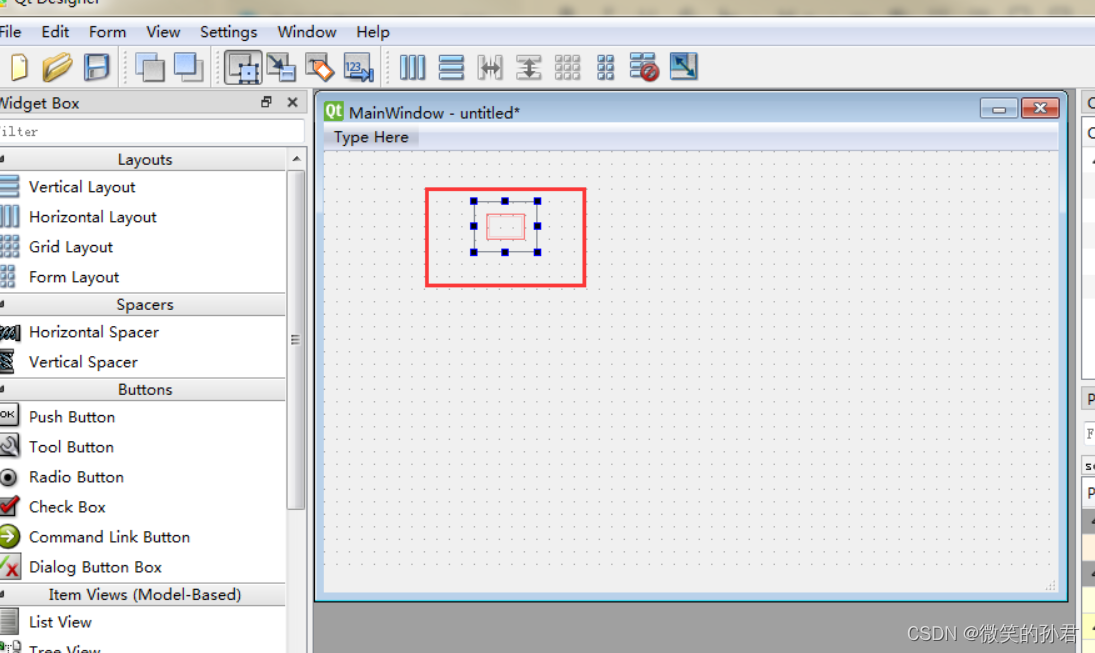Open the Settings menu
Viewport: 1095px width, 653px height.
[x=228, y=31]
